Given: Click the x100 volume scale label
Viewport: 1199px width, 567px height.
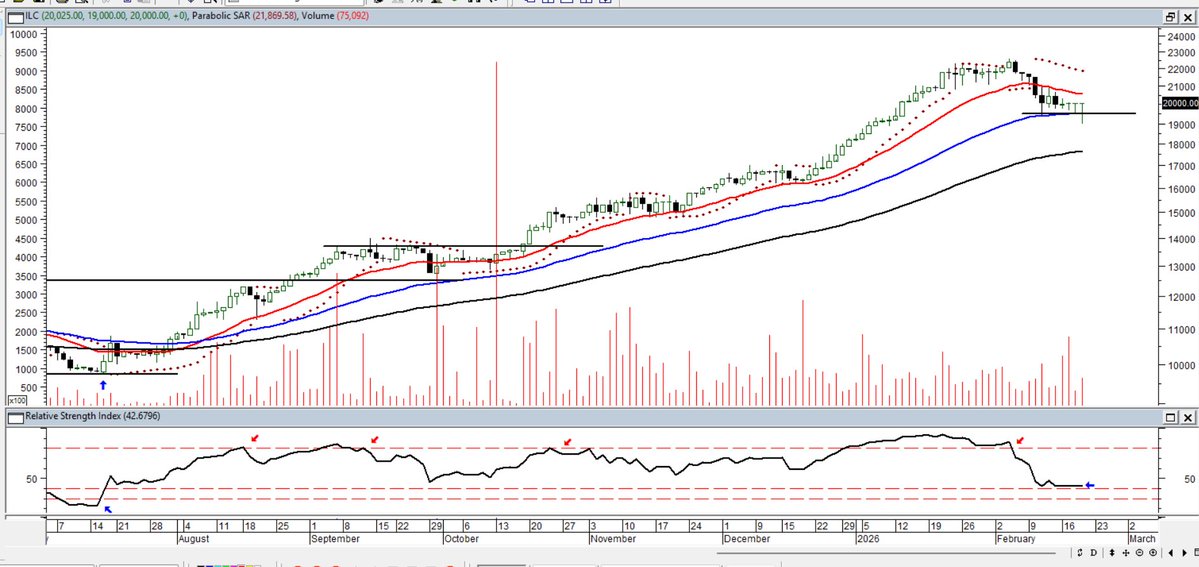Looking at the screenshot, I should (16, 400).
